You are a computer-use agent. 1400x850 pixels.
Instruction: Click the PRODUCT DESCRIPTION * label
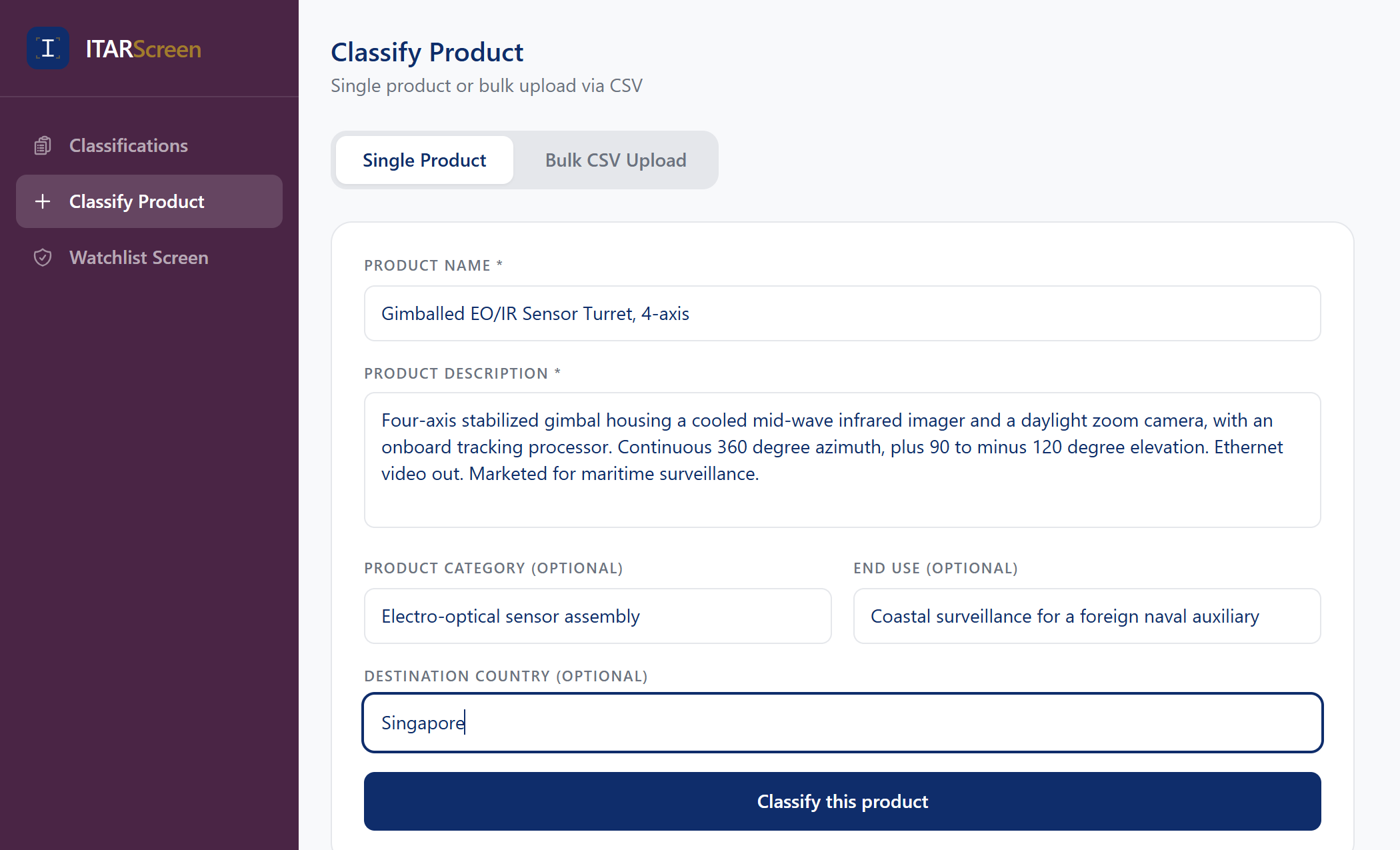coord(463,373)
